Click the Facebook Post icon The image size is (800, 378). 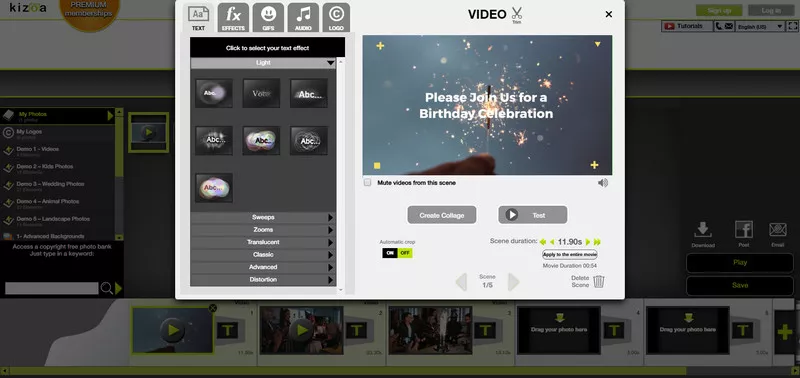[744, 230]
